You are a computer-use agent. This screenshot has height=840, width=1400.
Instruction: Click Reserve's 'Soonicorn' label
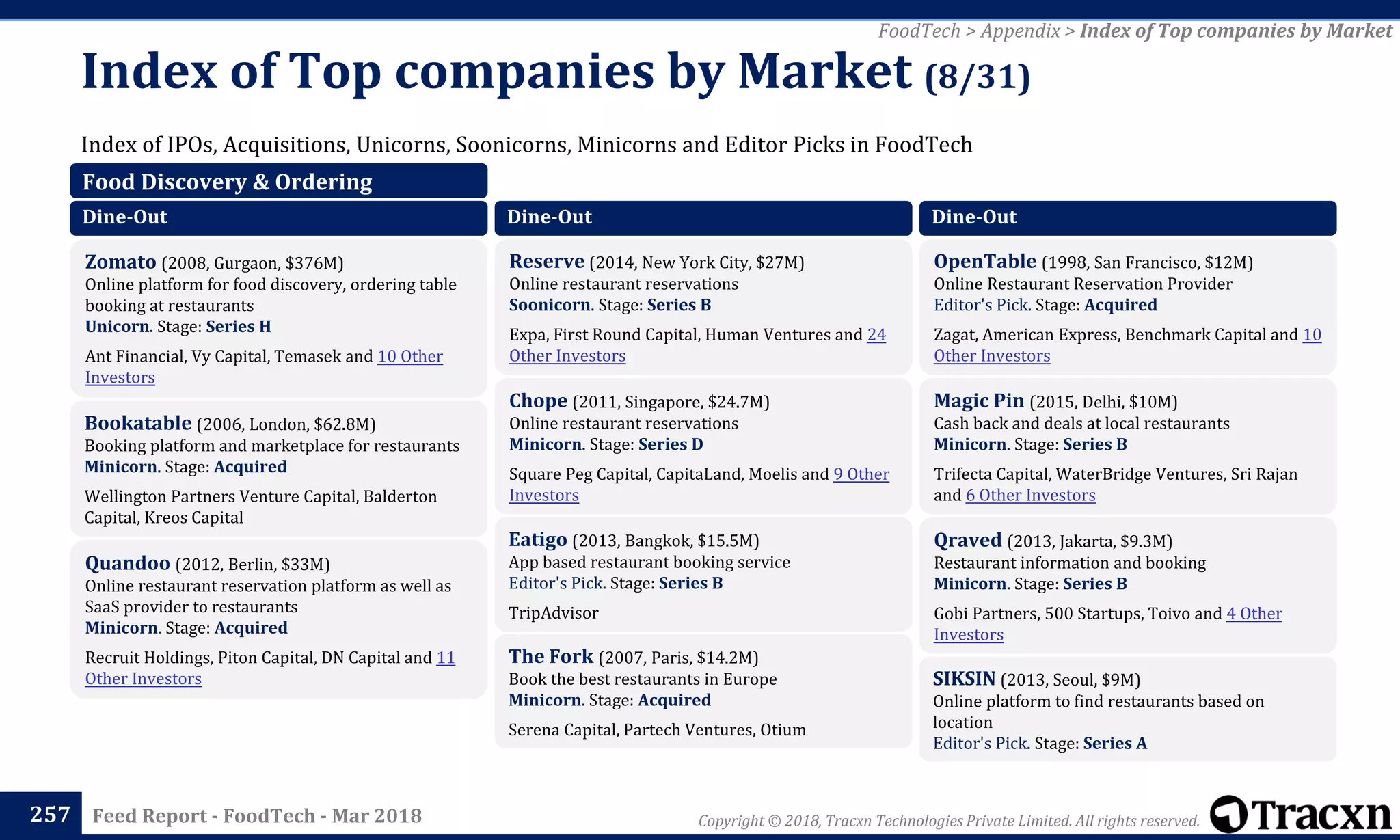[x=550, y=305]
